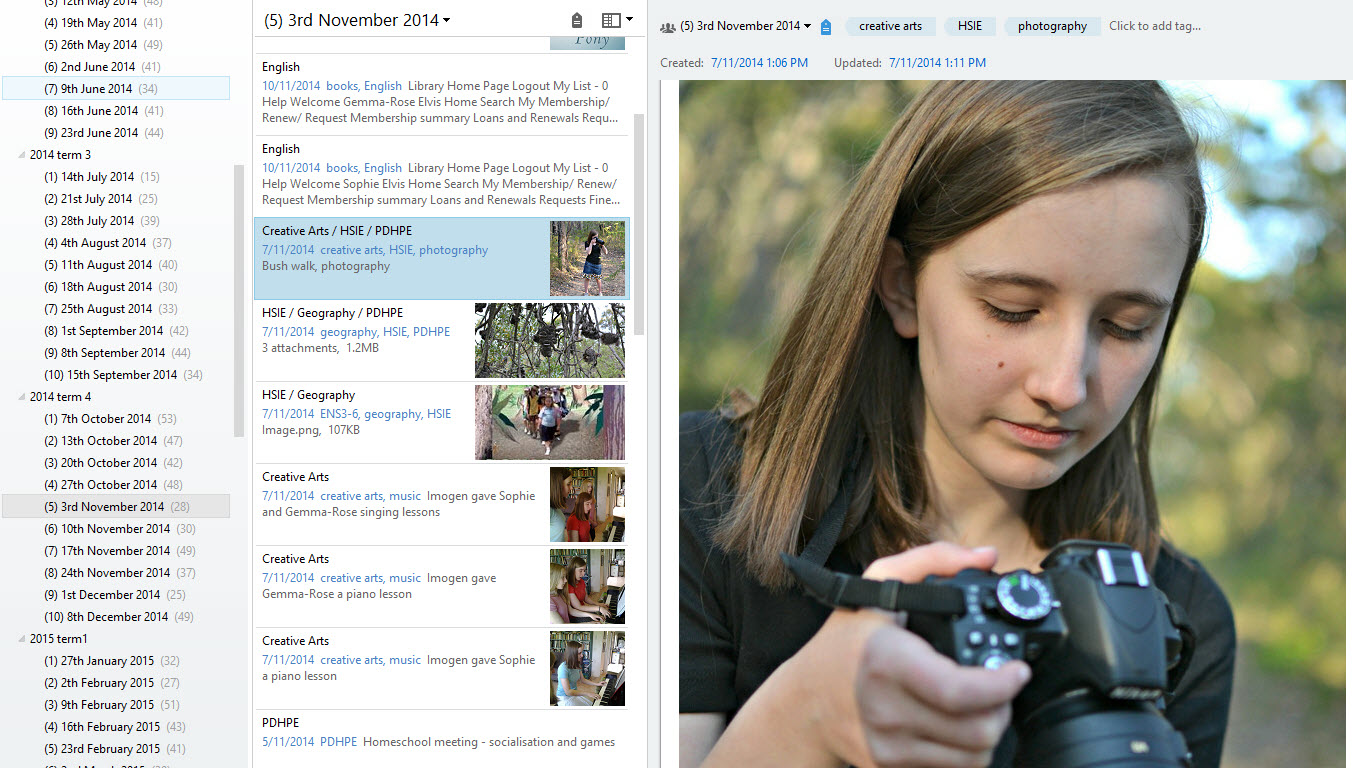This screenshot has width=1353, height=768.
Task: Click the 'creative arts' tag on the note
Action: (x=890, y=27)
